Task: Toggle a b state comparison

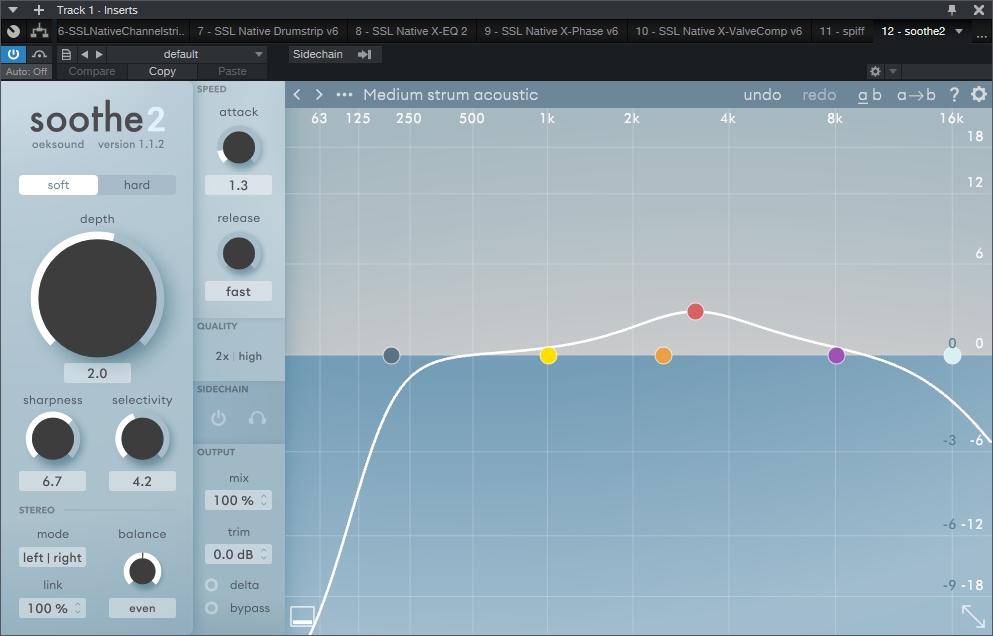Action: click(x=870, y=95)
